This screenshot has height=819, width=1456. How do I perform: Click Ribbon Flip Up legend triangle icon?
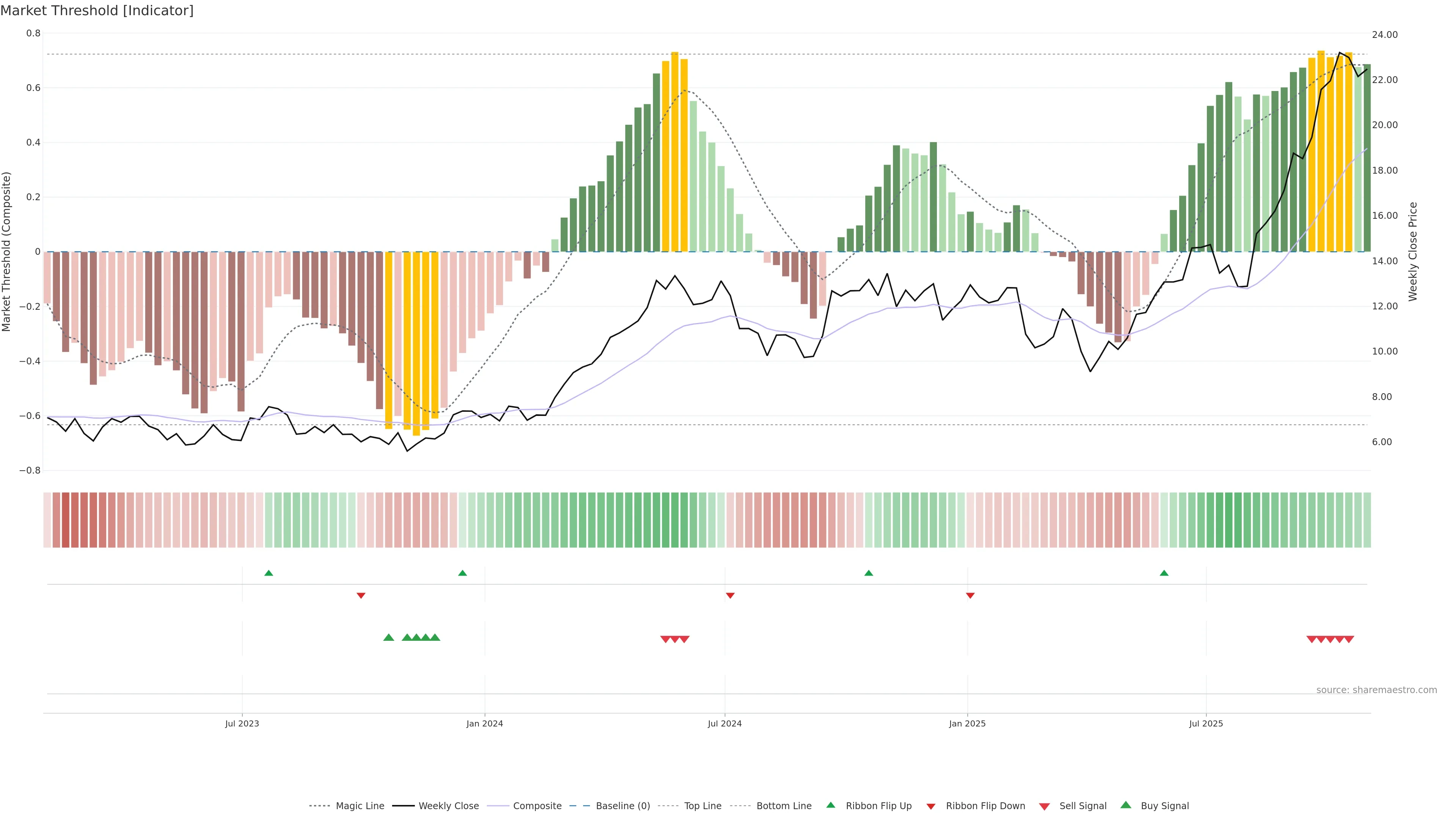coord(830,805)
